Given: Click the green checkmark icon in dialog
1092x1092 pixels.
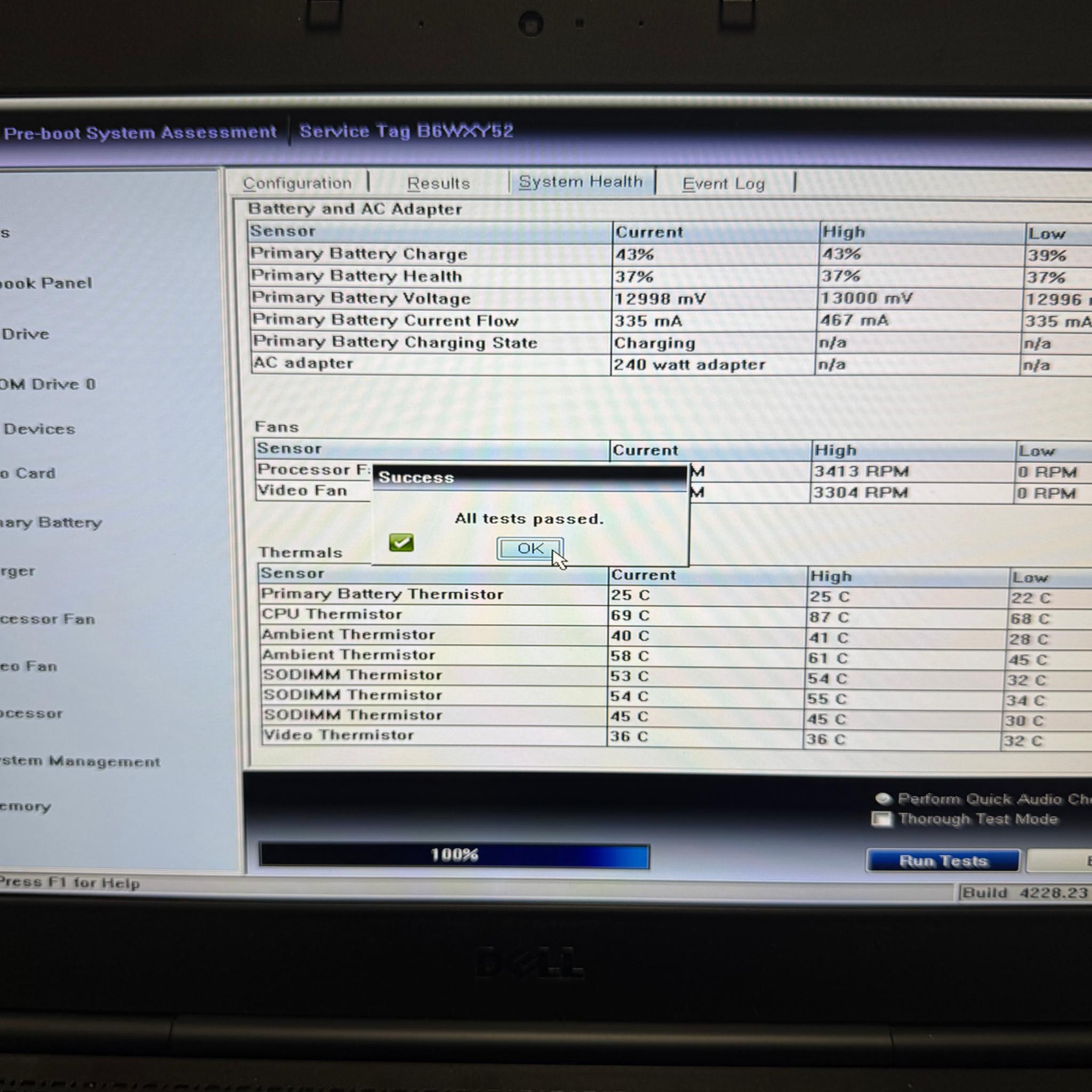Looking at the screenshot, I should 402,543.
